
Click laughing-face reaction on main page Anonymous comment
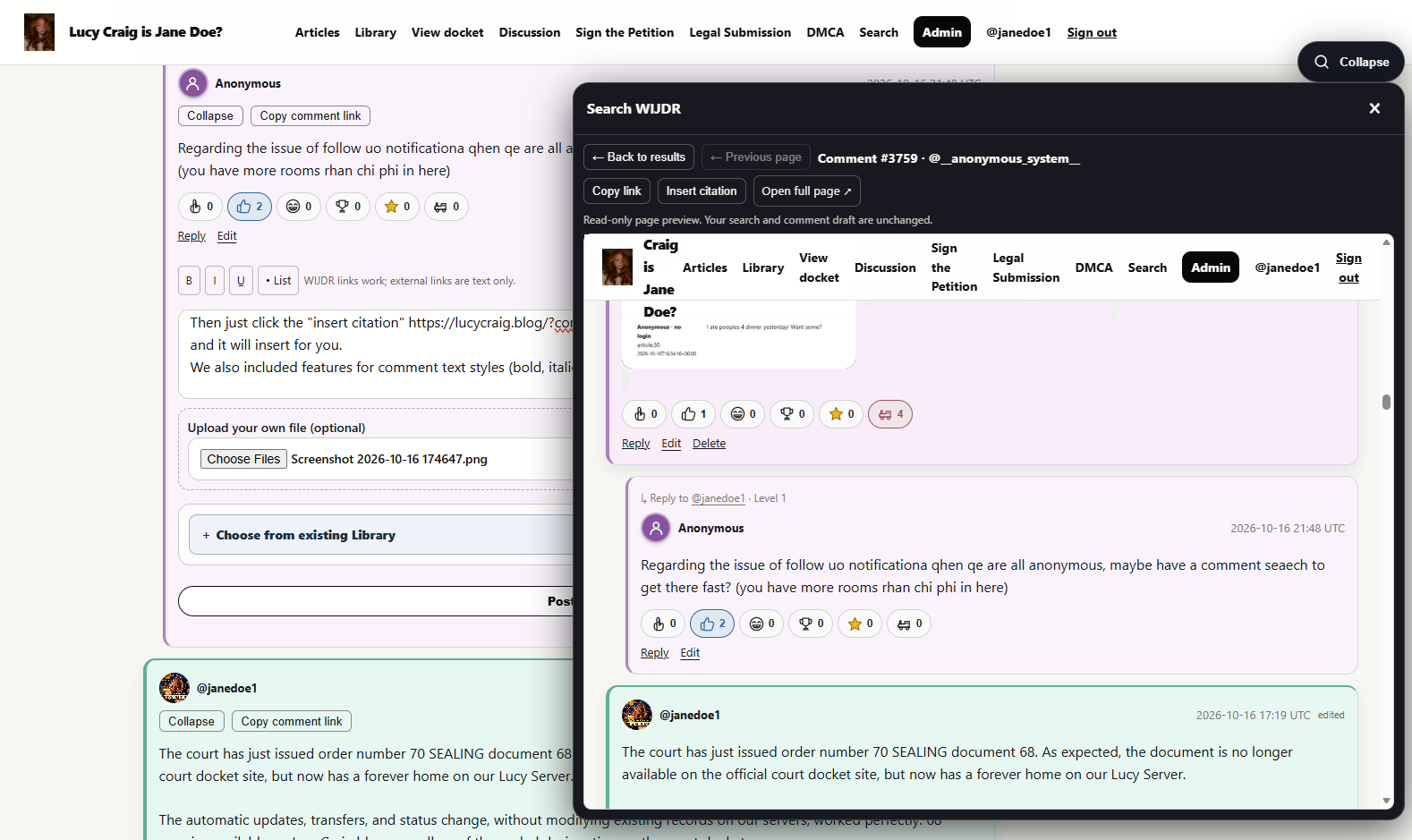coord(299,207)
